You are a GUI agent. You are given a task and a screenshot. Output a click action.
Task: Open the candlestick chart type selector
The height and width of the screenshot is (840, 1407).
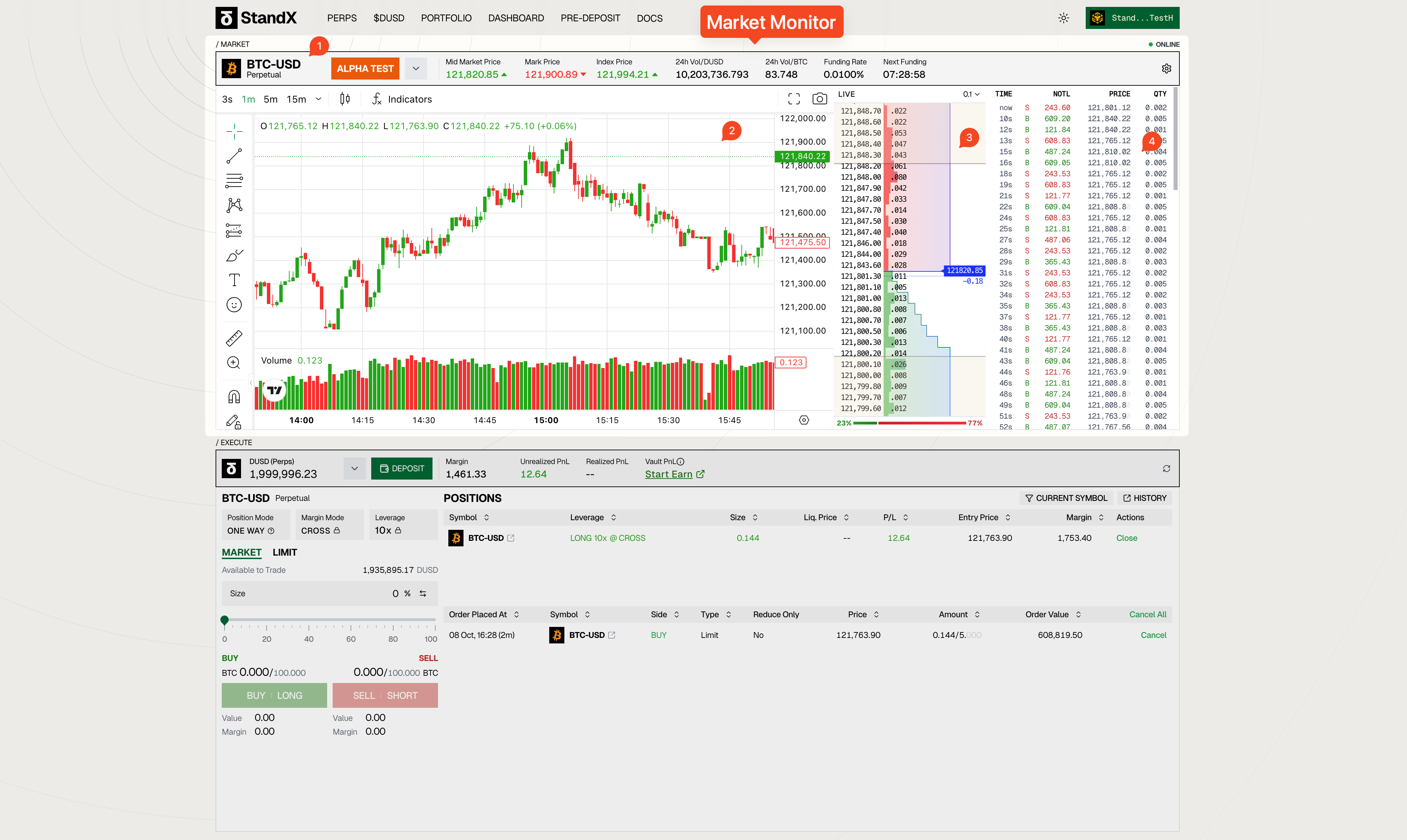(345, 99)
